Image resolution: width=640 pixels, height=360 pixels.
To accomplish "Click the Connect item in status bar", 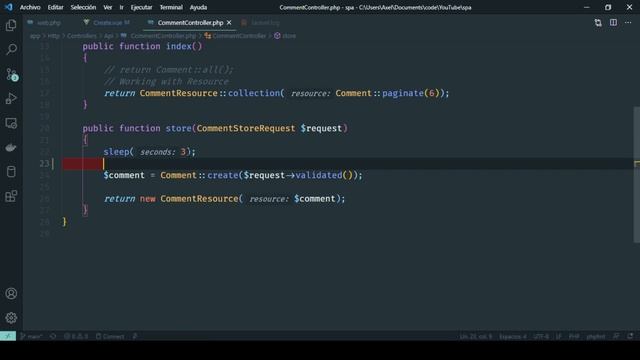I will [x=110, y=337].
